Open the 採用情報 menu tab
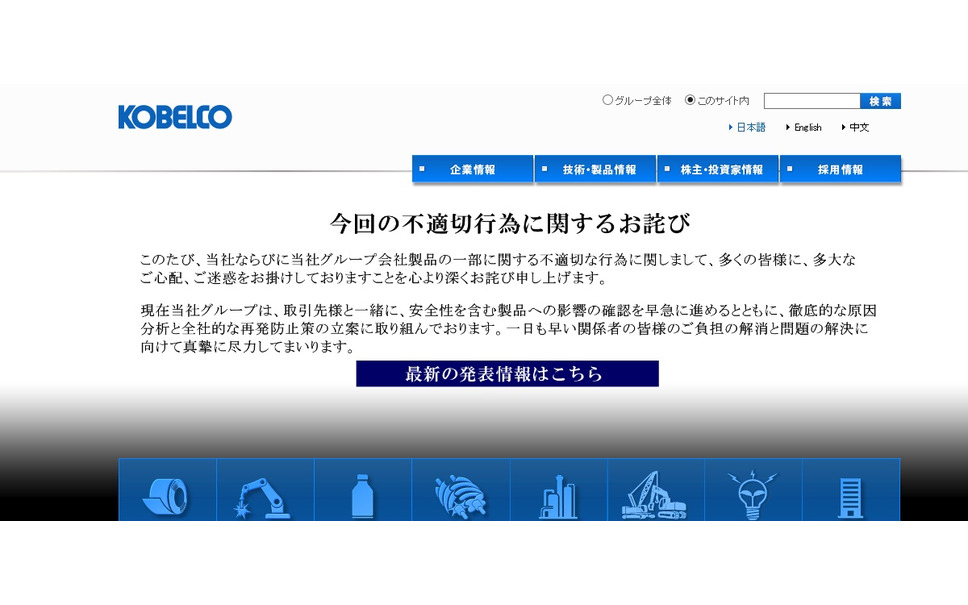 (x=840, y=170)
